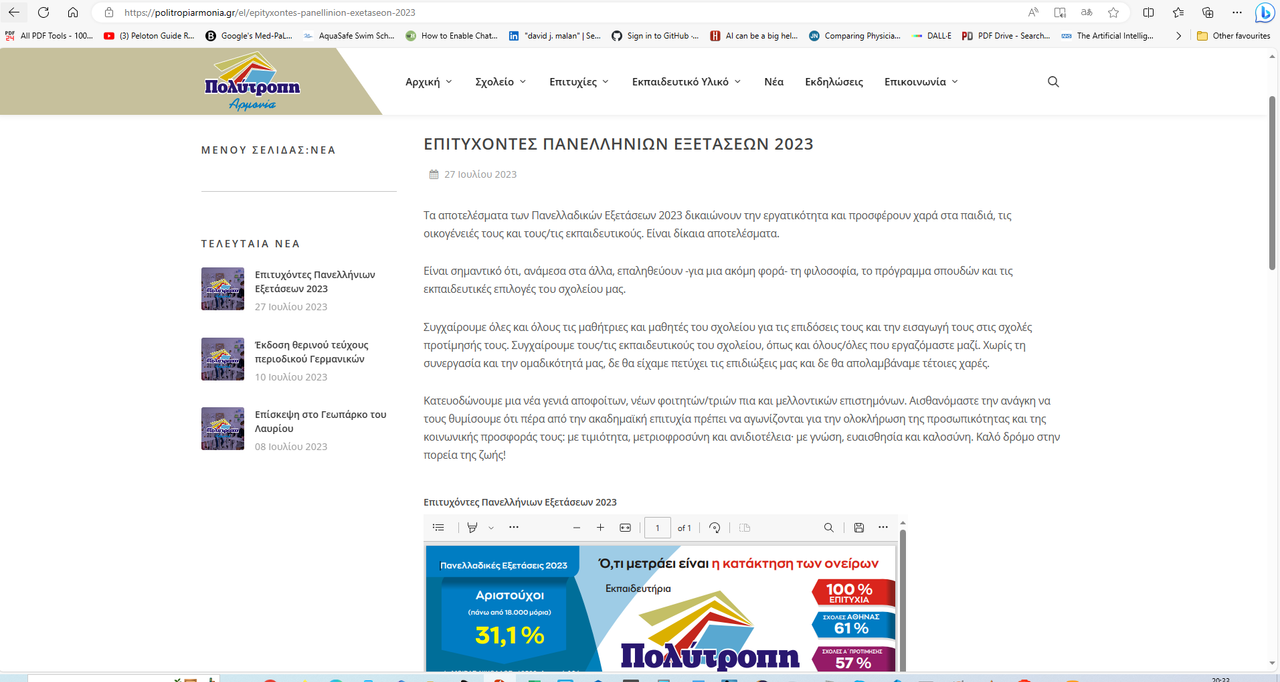The image size is (1280, 682).
Task: Zoom out the PDF with the minus icon
Action: [577, 527]
